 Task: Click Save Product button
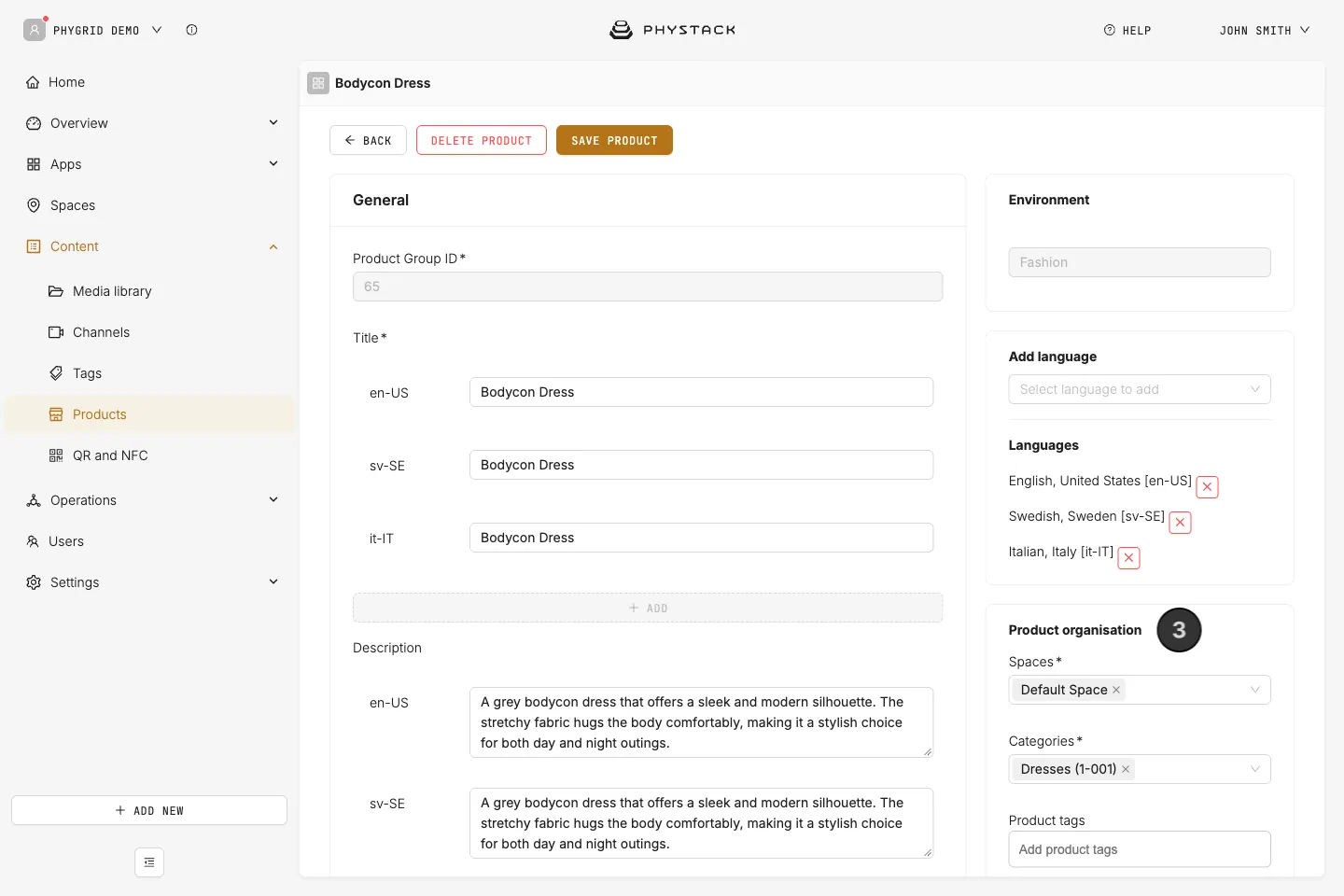(614, 140)
